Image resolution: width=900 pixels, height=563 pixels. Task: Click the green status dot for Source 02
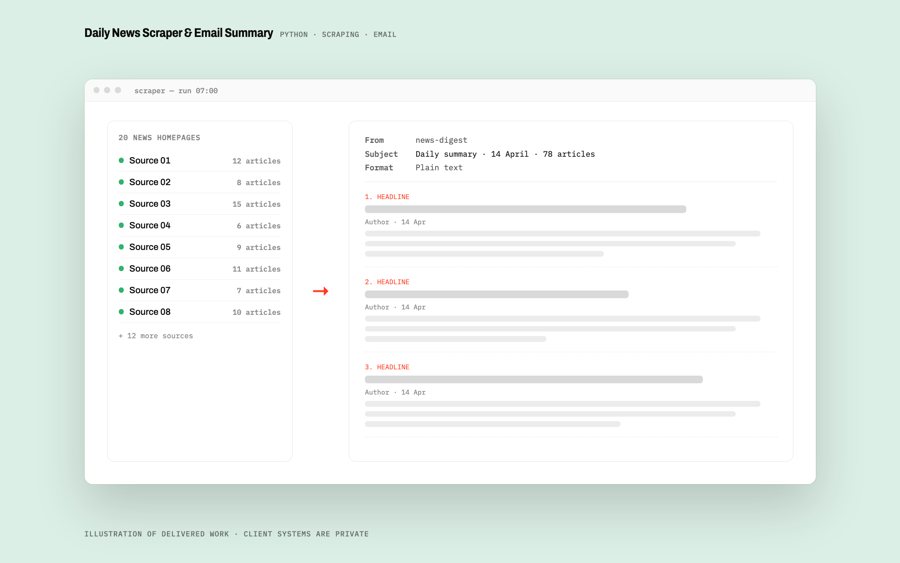[121, 182]
